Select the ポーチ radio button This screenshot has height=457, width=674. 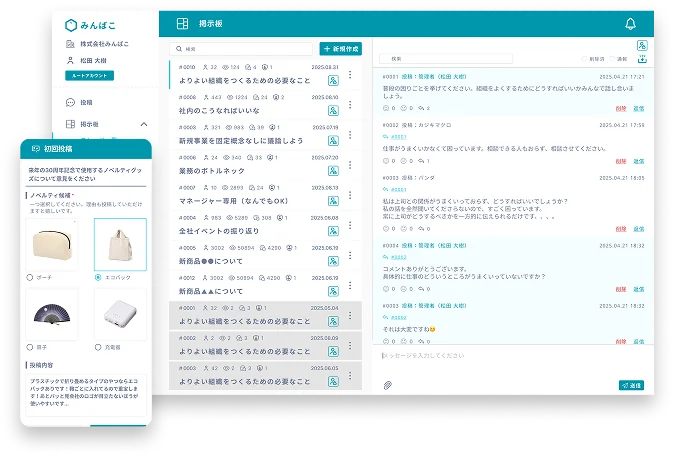click(30, 278)
